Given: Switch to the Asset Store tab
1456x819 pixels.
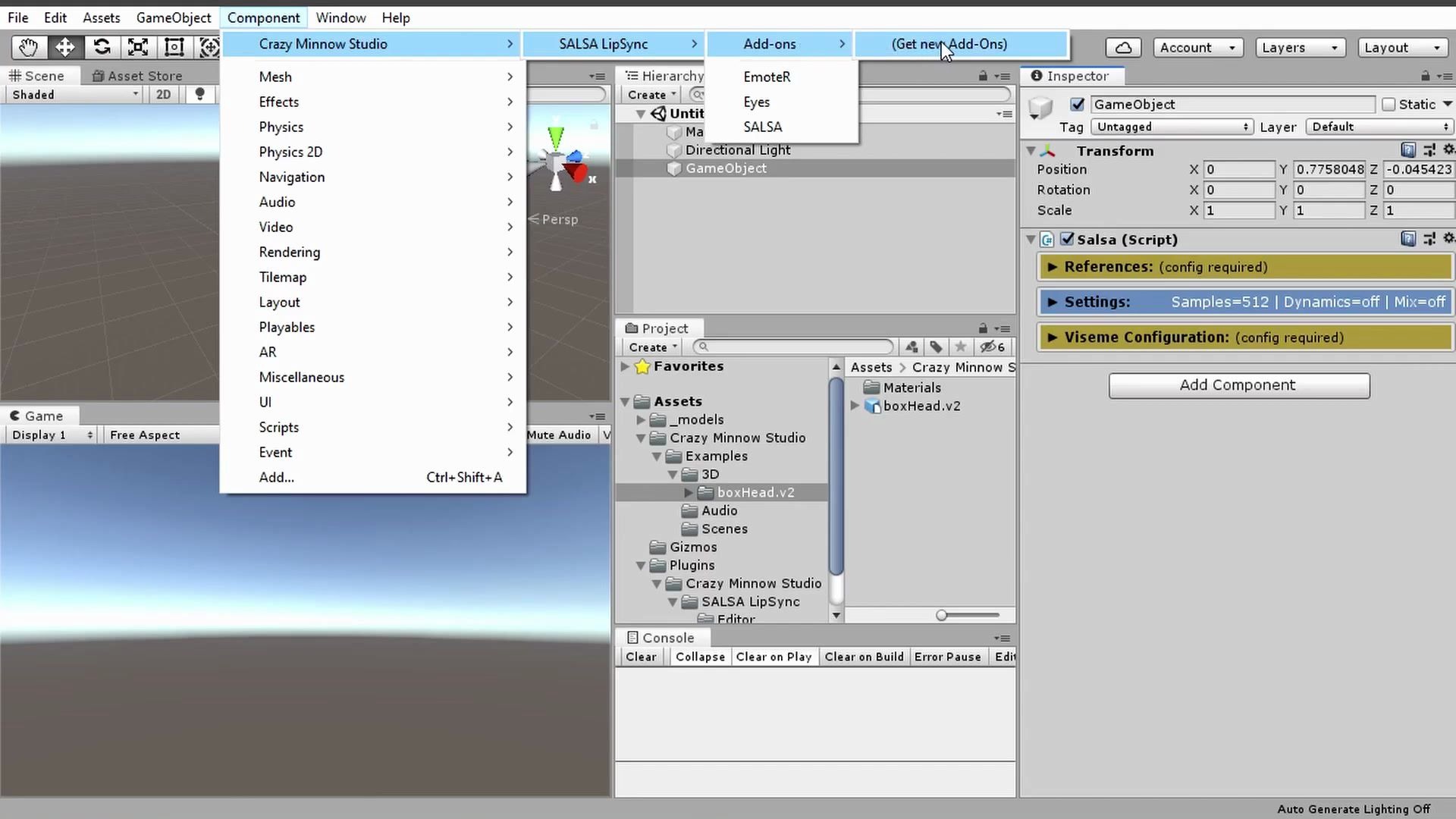Looking at the screenshot, I should coord(137,76).
